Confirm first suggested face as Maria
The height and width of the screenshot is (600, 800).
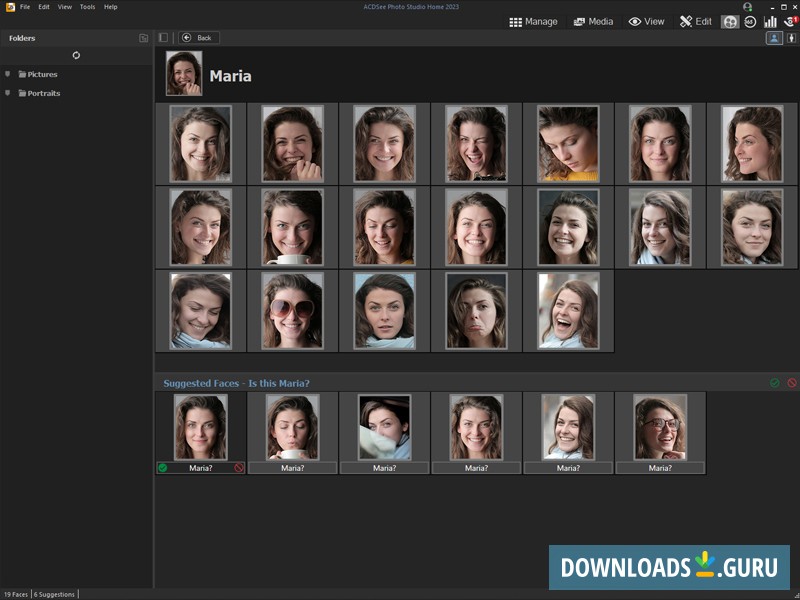[162, 467]
